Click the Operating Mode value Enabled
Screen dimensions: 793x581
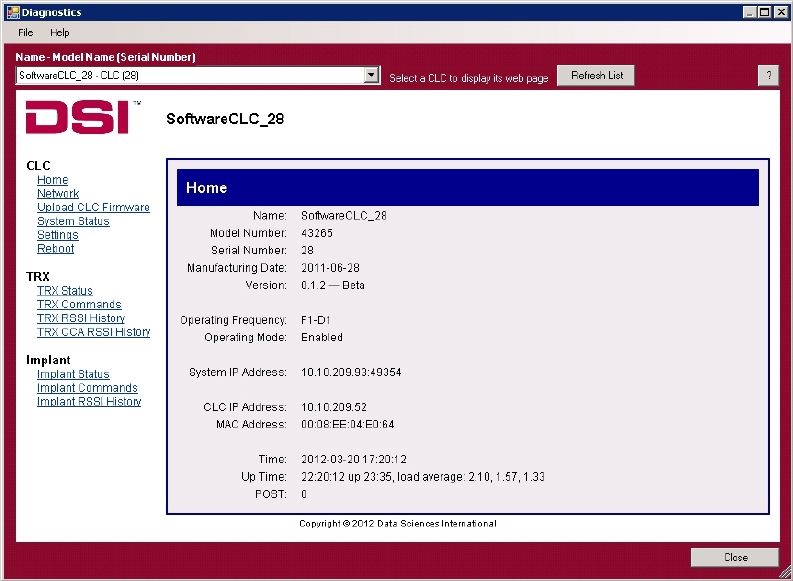pyautogui.click(x=322, y=337)
